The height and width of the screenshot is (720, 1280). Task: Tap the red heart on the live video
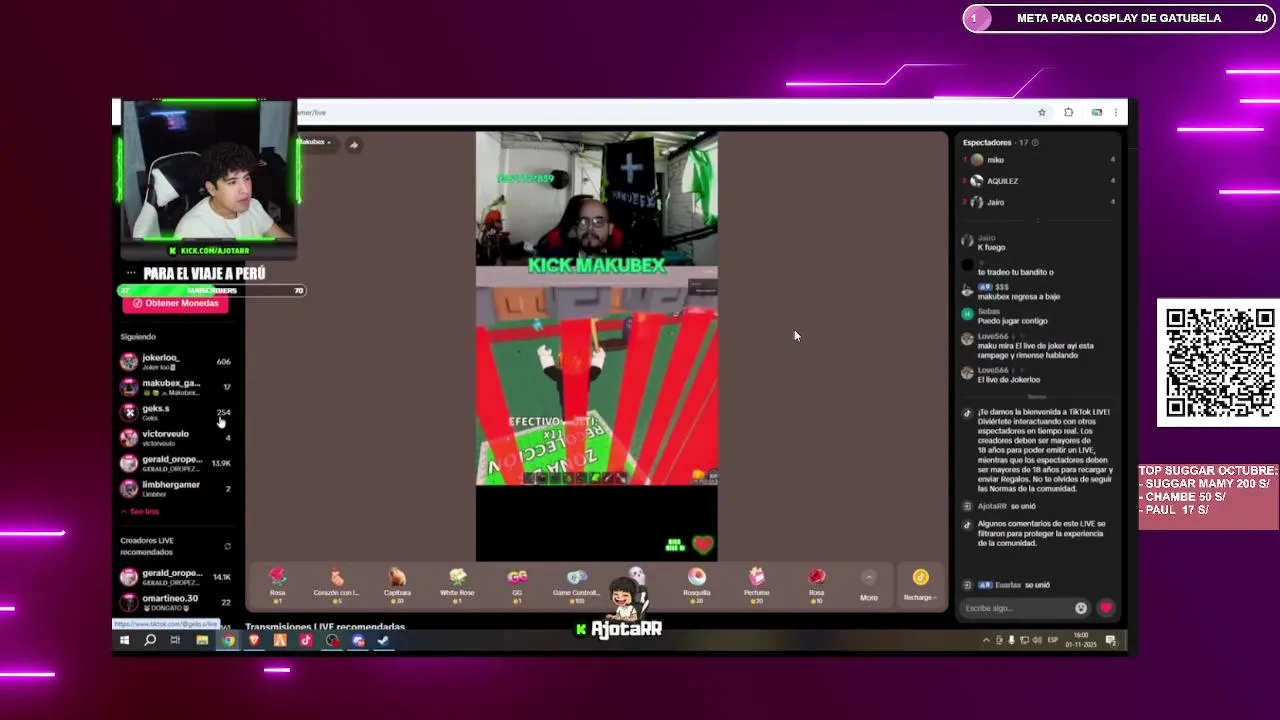click(x=703, y=545)
